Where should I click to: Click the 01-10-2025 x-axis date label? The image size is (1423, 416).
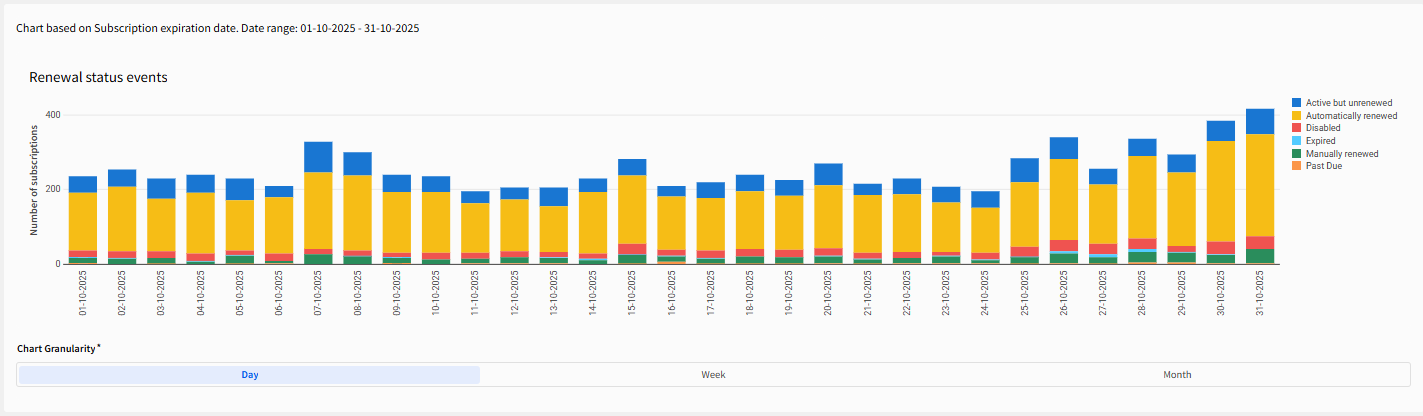click(83, 297)
